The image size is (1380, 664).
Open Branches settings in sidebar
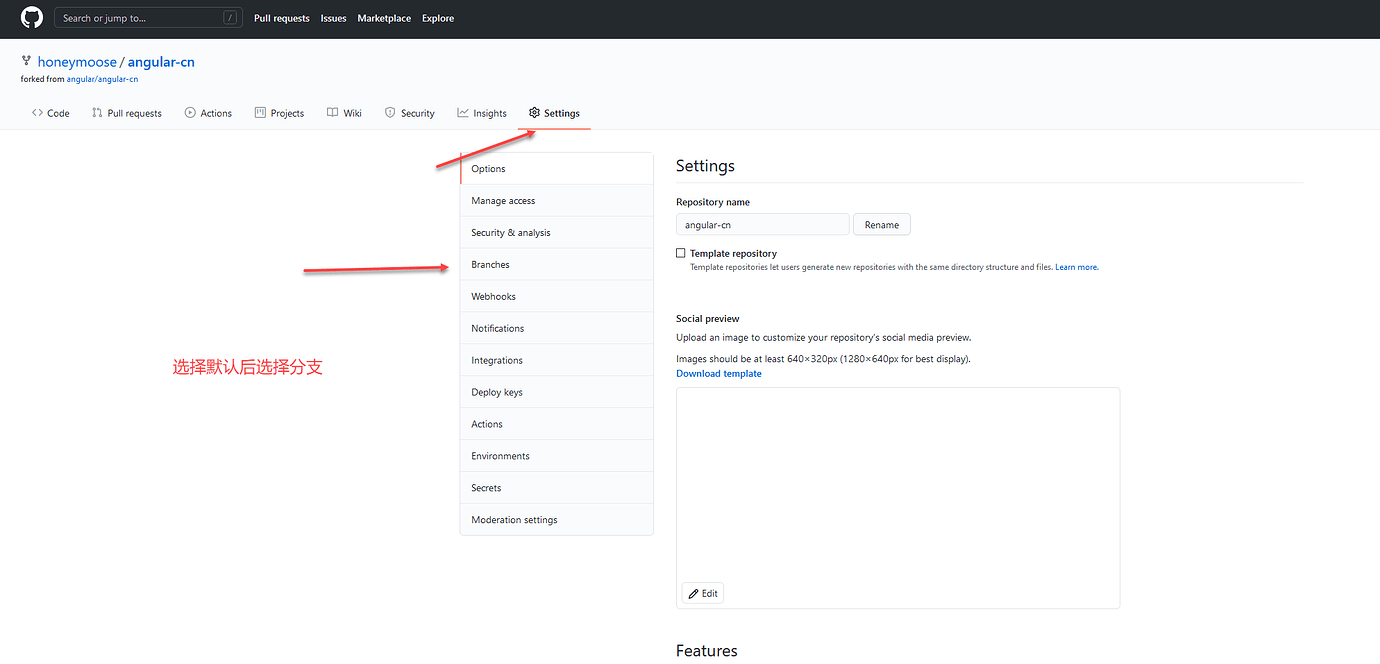coord(556,265)
